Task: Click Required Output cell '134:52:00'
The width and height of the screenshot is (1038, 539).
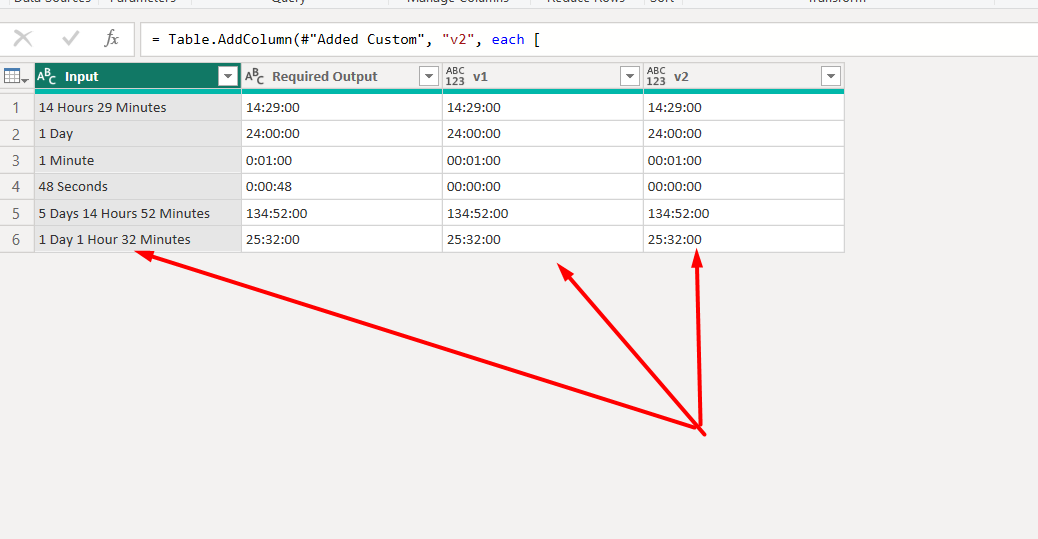Action: (342, 213)
